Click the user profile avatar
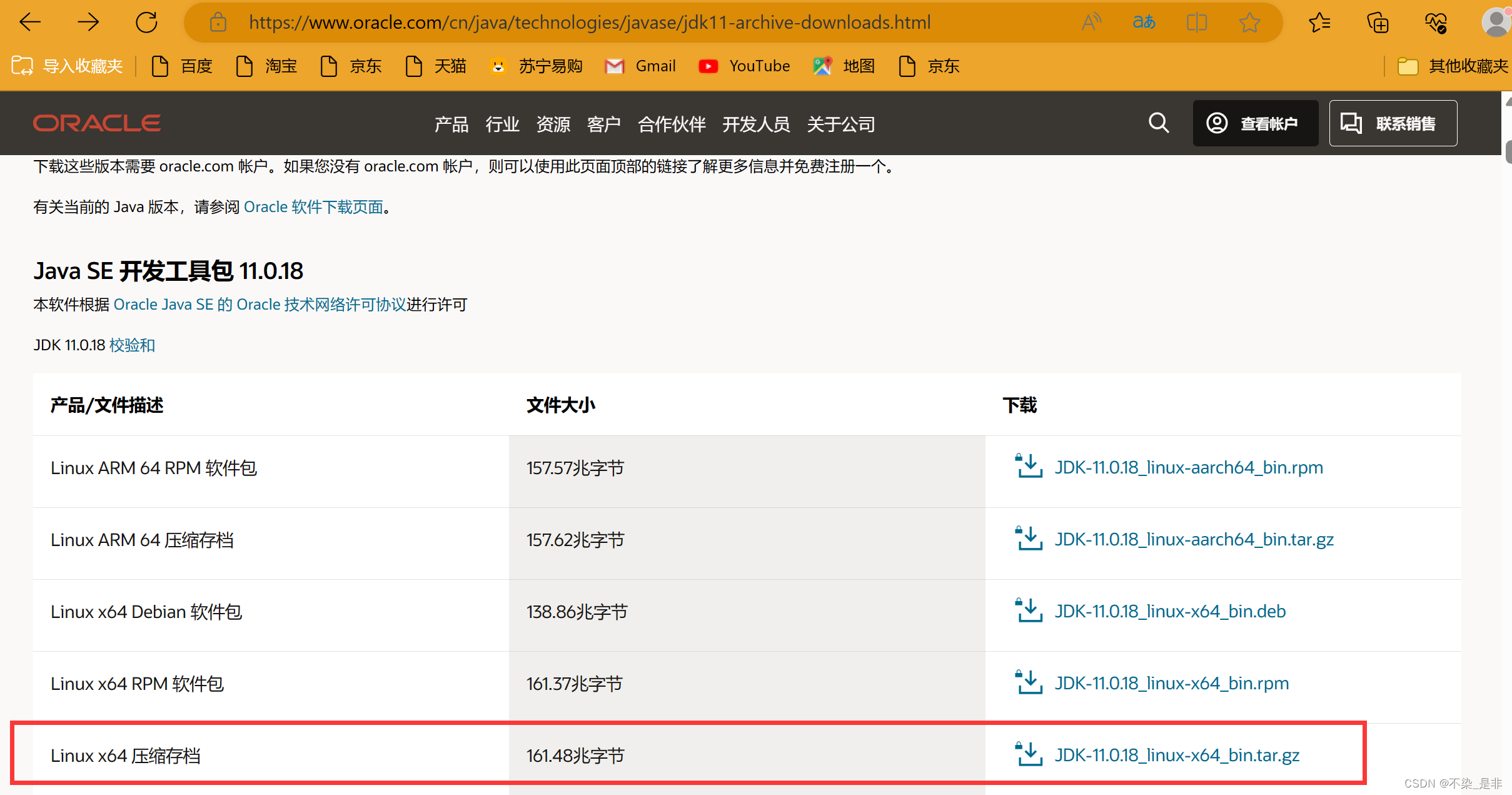The height and width of the screenshot is (795, 1512). [x=1496, y=23]
